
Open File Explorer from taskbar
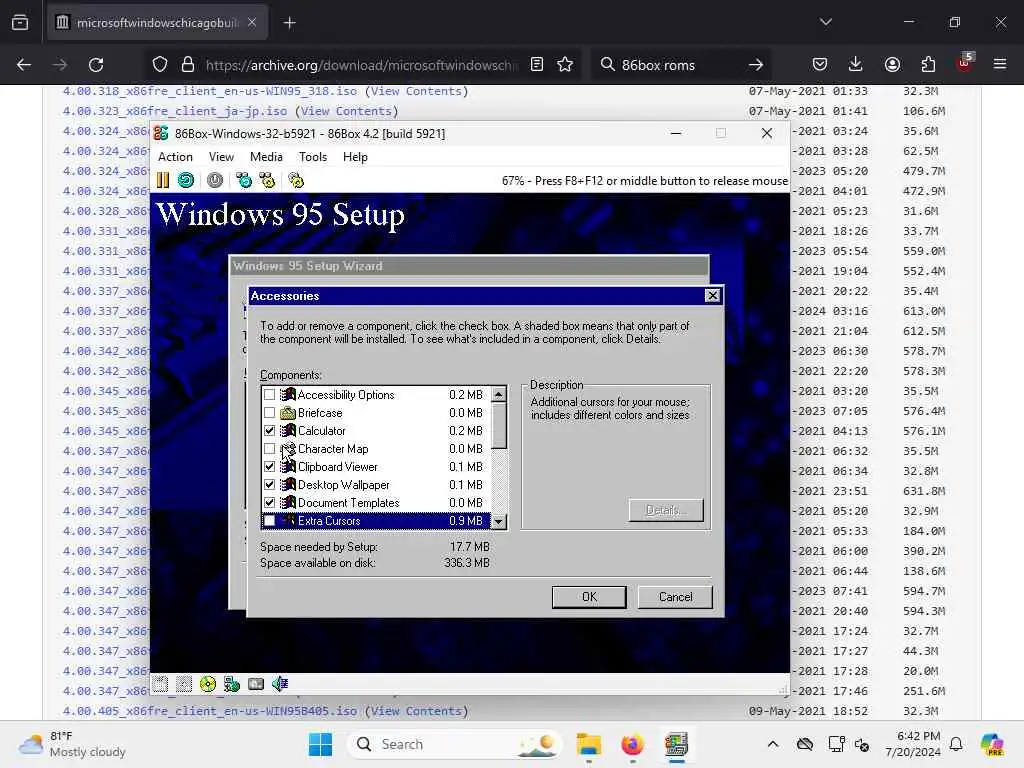(588, 744)
